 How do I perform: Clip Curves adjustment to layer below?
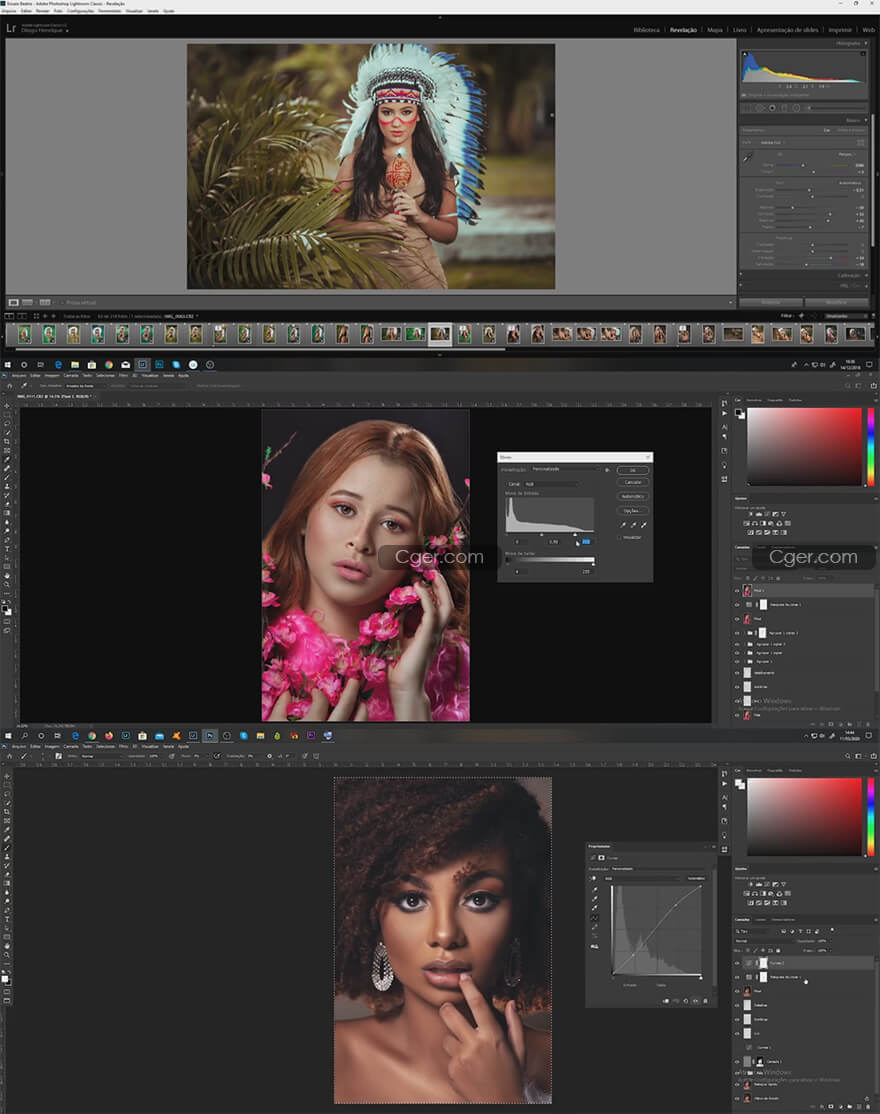pos(666,1000)
